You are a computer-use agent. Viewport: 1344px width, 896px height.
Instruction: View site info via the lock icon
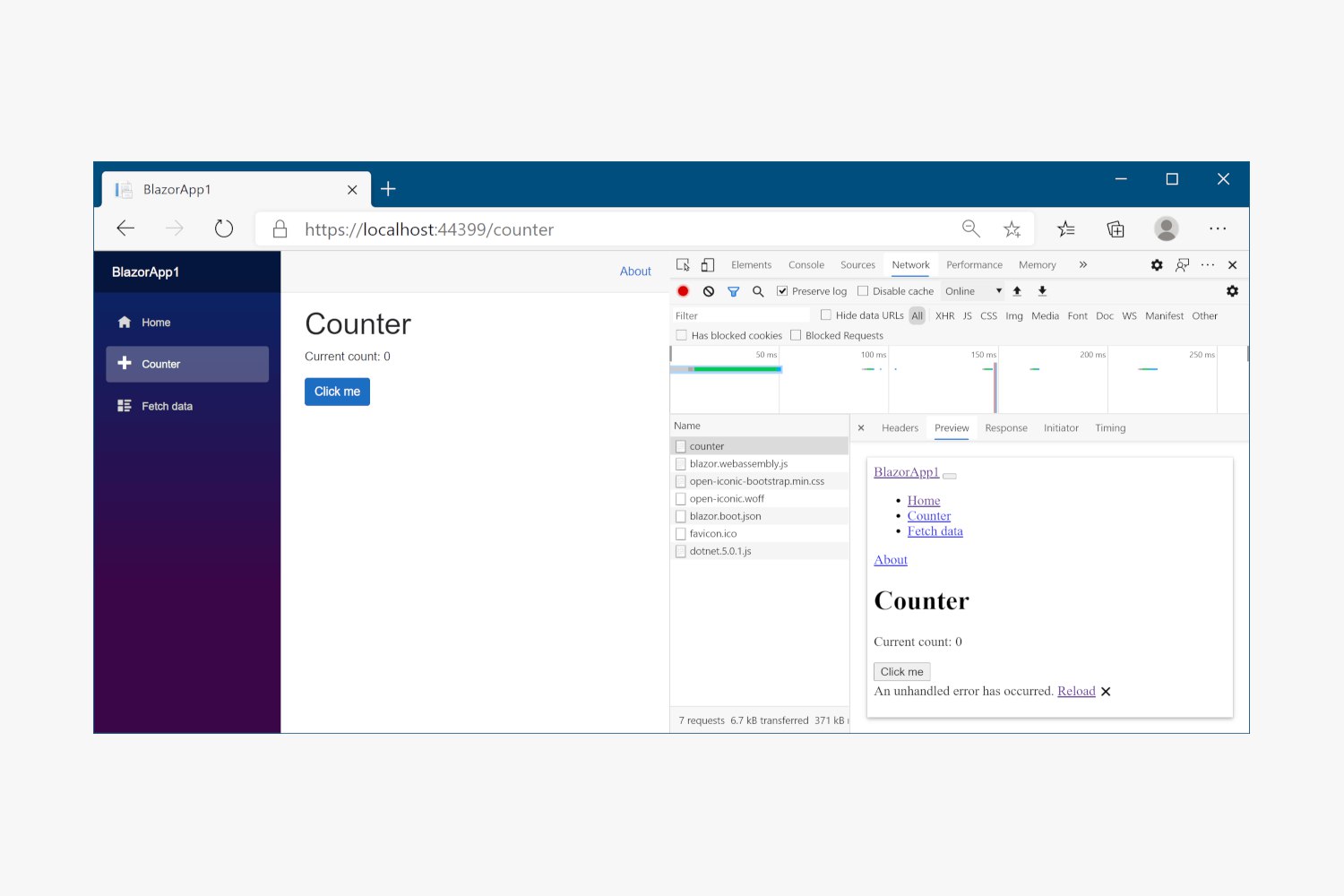[x=280, y=229]
